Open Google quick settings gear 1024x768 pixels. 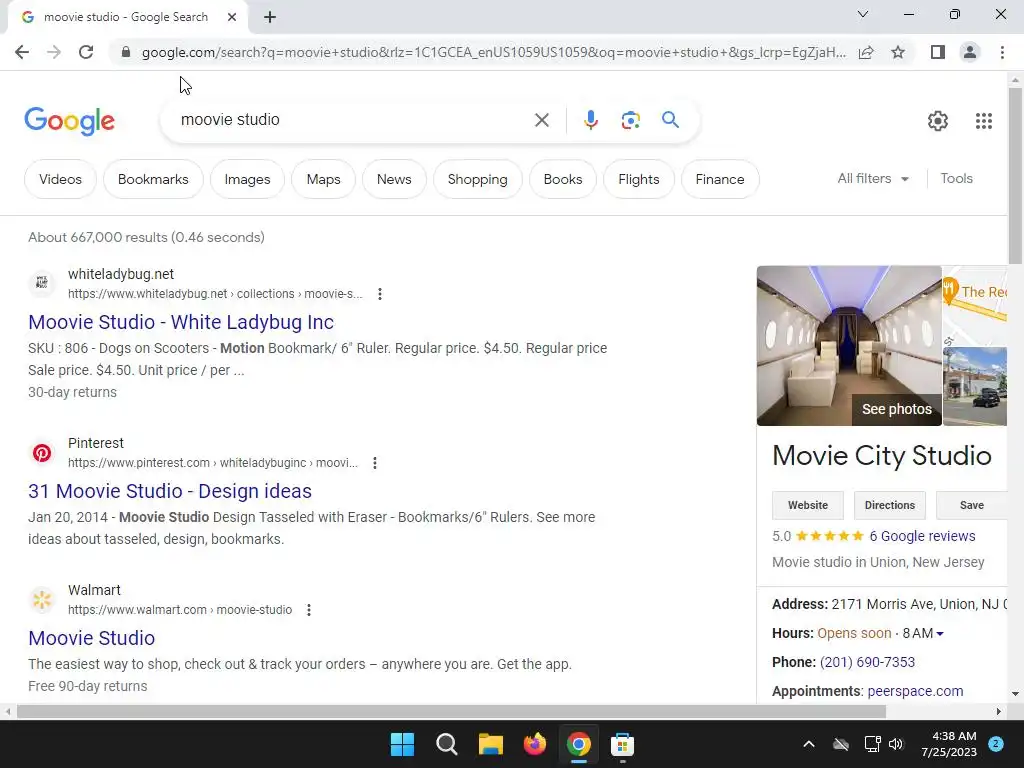click(938, 121)
